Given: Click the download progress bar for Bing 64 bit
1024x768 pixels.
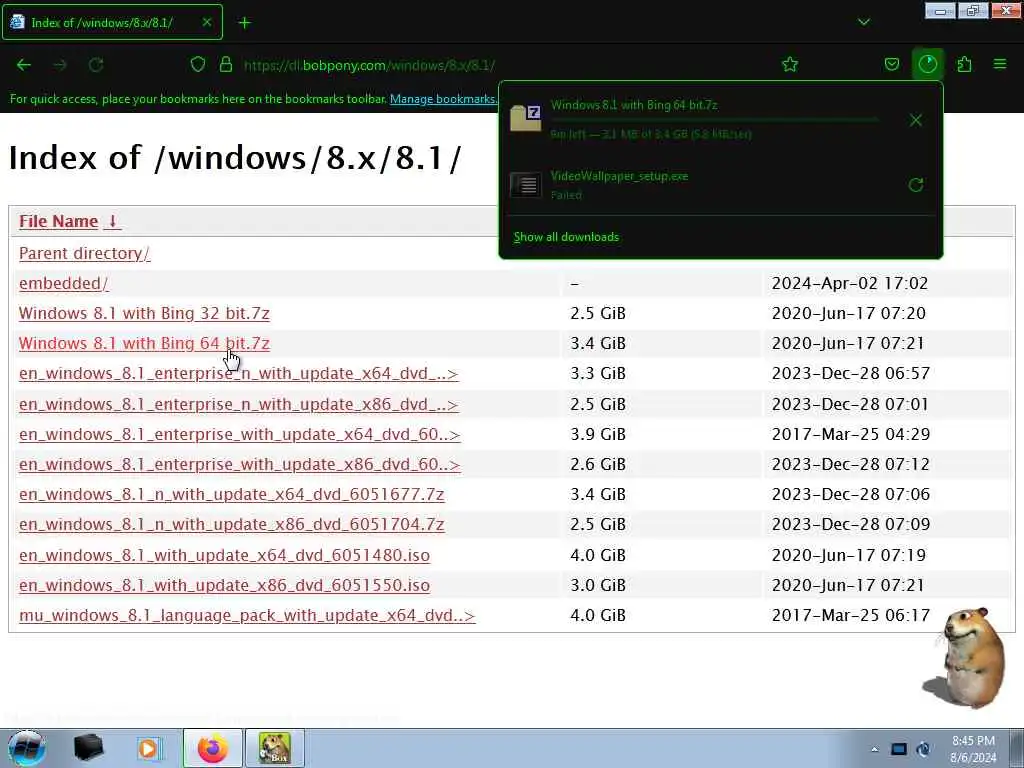Looking at the screenshot, I should coord(714,120).
